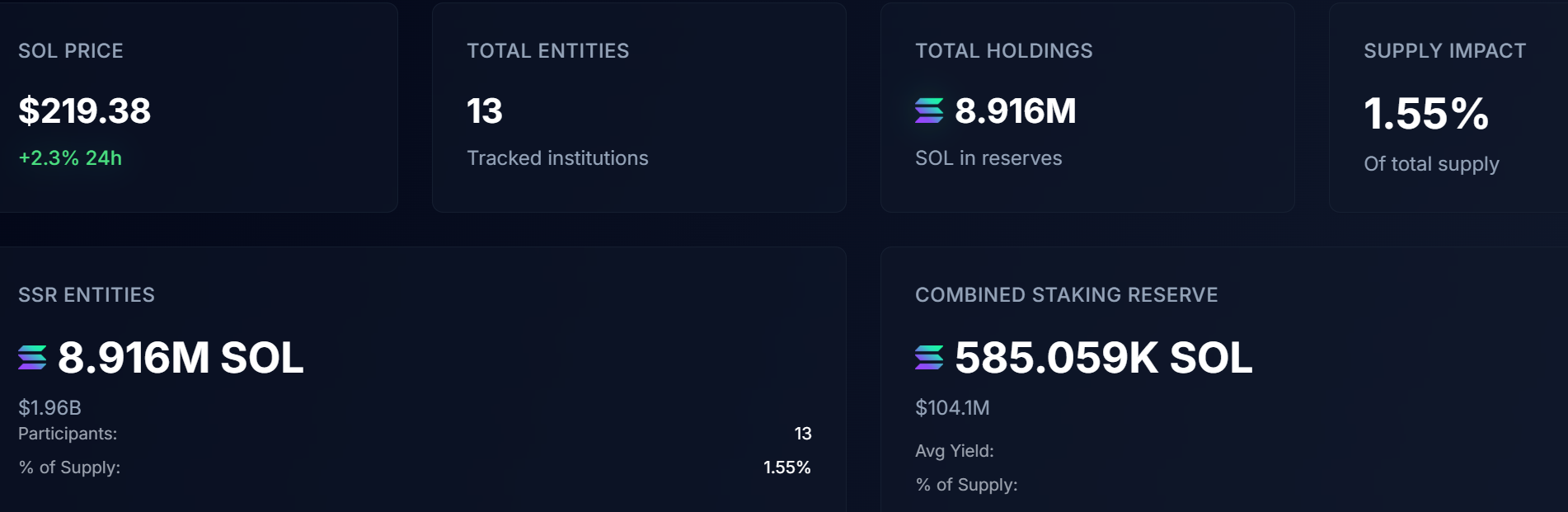Click the Avg Yield label

tap(954, 451)
